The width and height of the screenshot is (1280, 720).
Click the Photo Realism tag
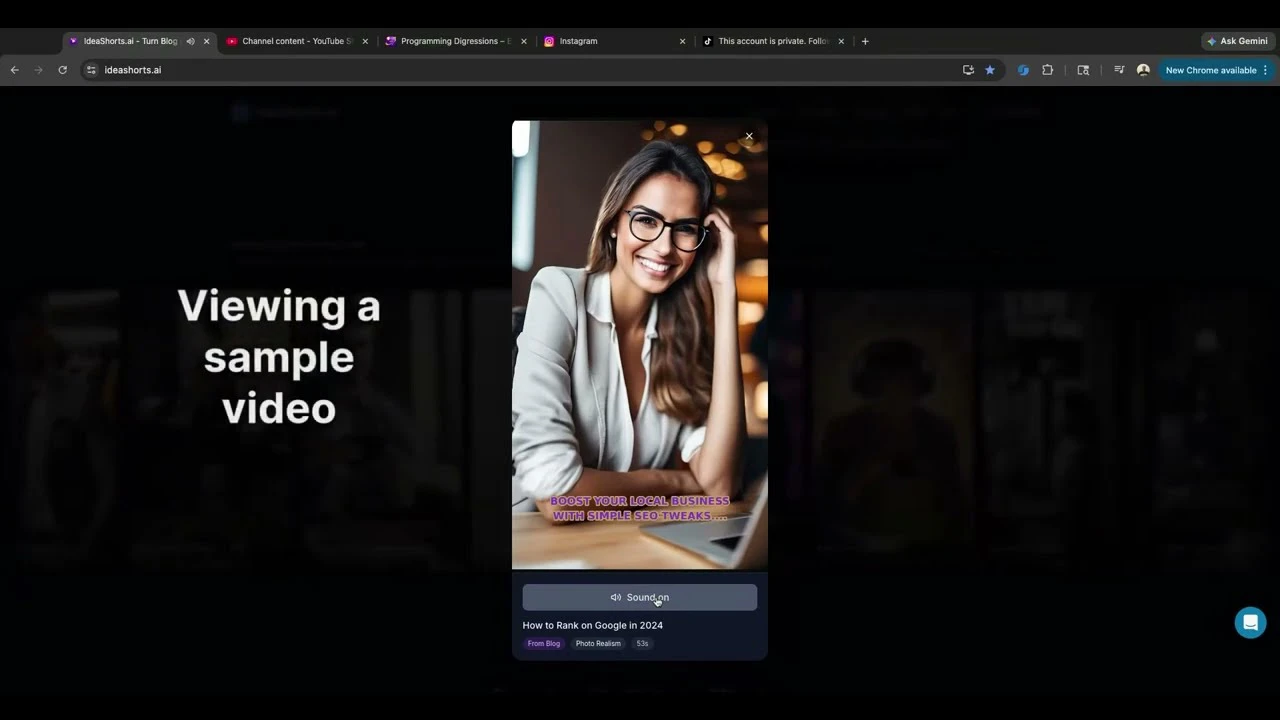tap(598, 643)
